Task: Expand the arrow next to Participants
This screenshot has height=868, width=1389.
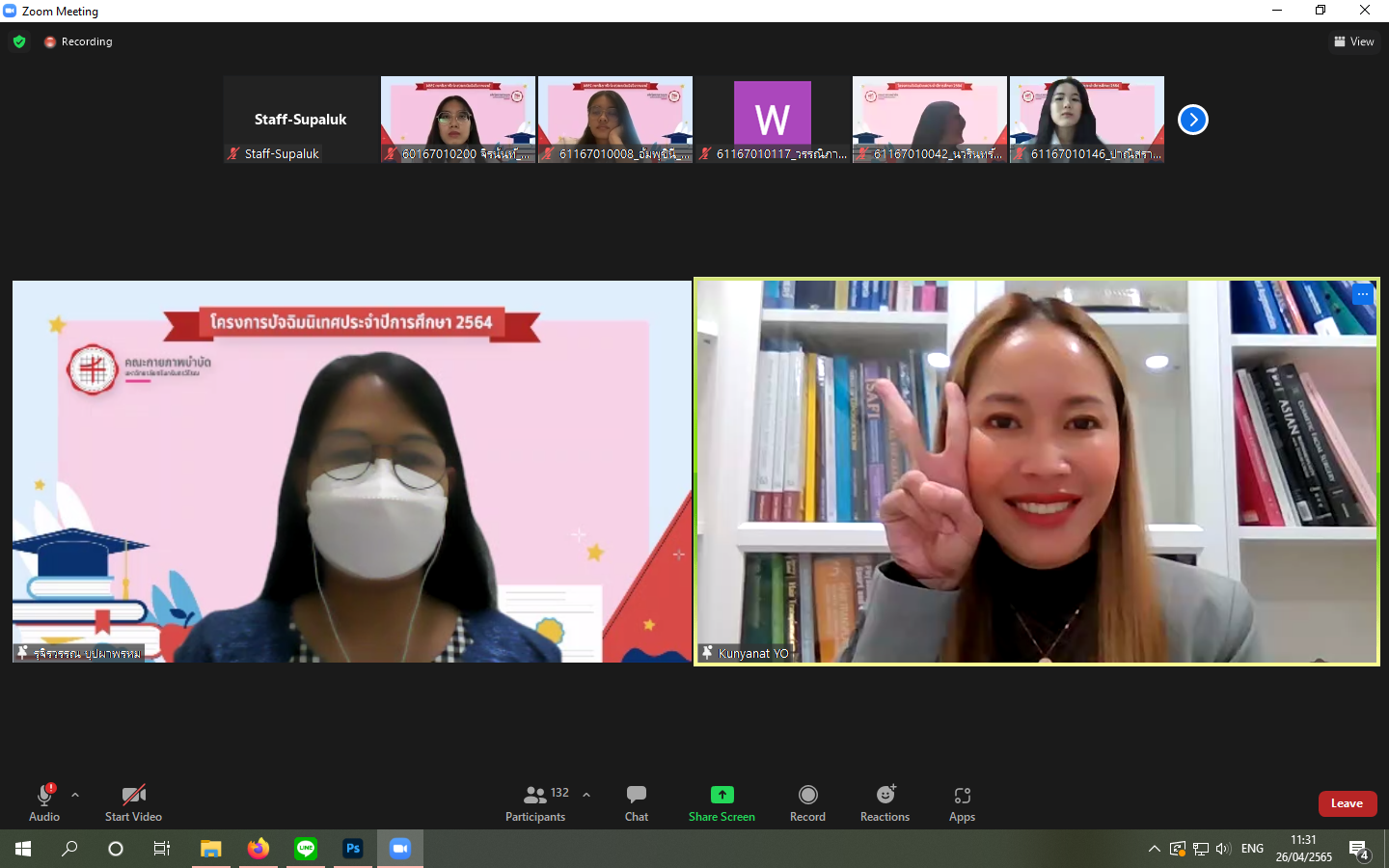Action: pos(586,795)
